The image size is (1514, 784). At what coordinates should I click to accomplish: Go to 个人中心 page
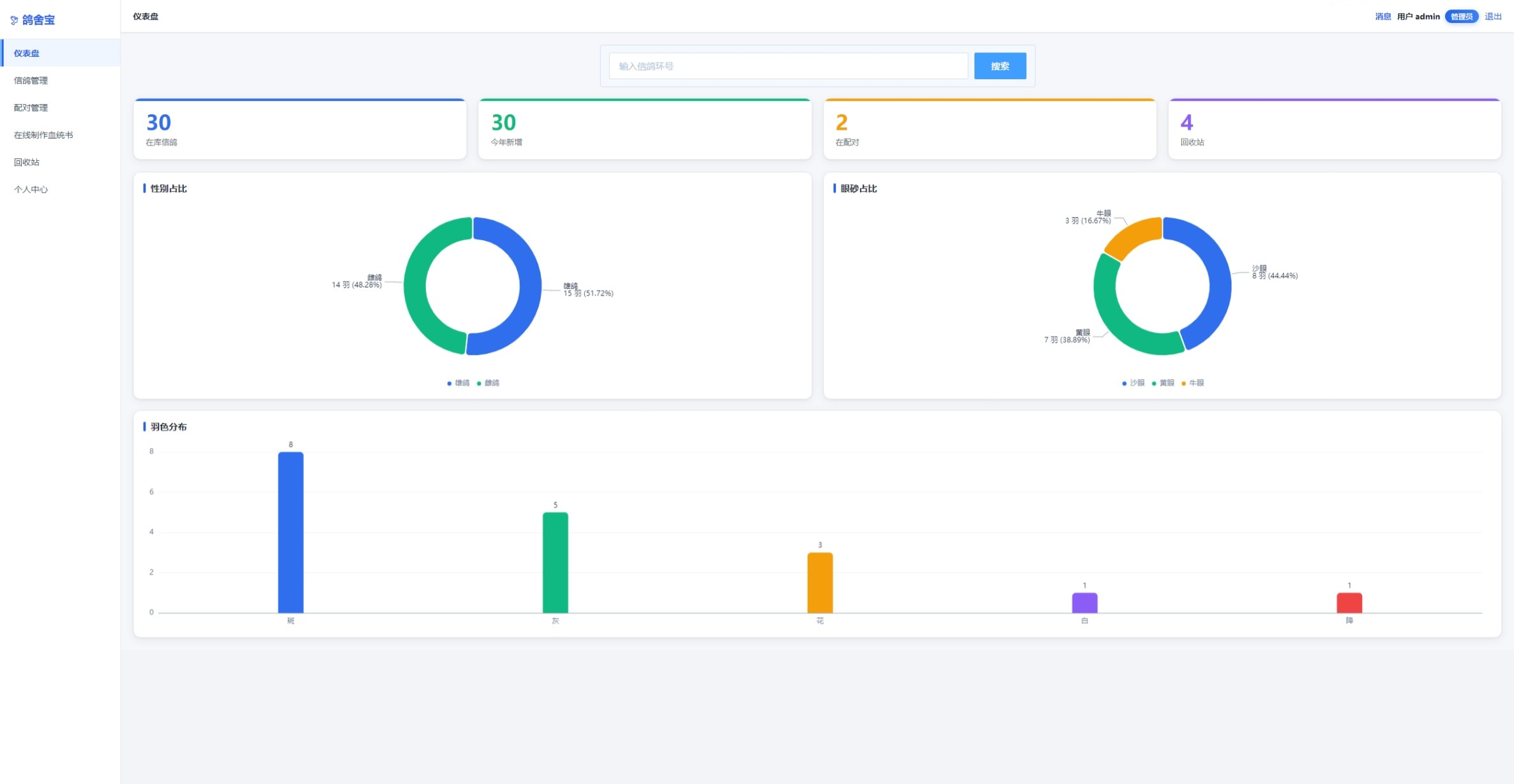(x=60, y=190)
